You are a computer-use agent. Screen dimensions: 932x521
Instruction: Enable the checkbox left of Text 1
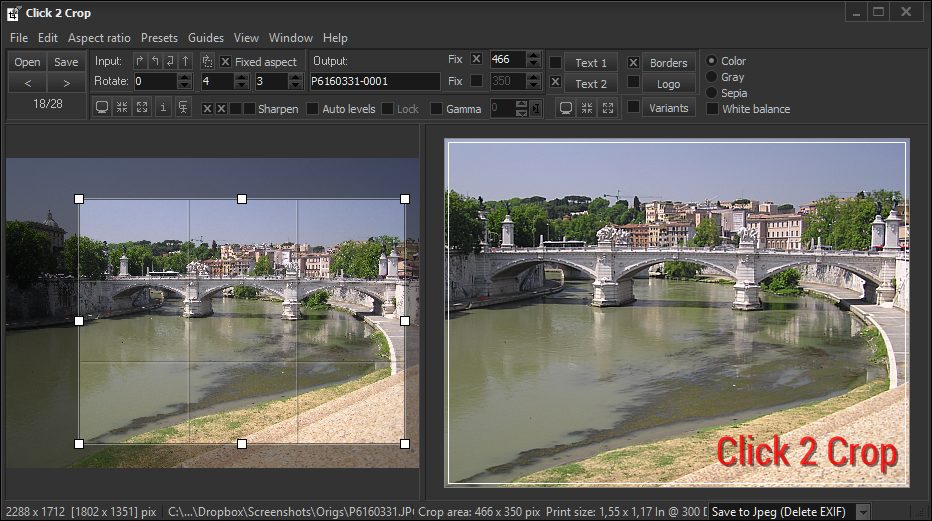coord(555,62)
